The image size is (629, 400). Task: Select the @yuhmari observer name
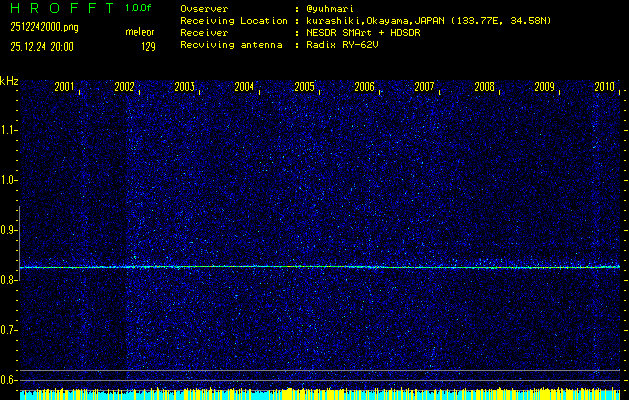click(327, 8)
